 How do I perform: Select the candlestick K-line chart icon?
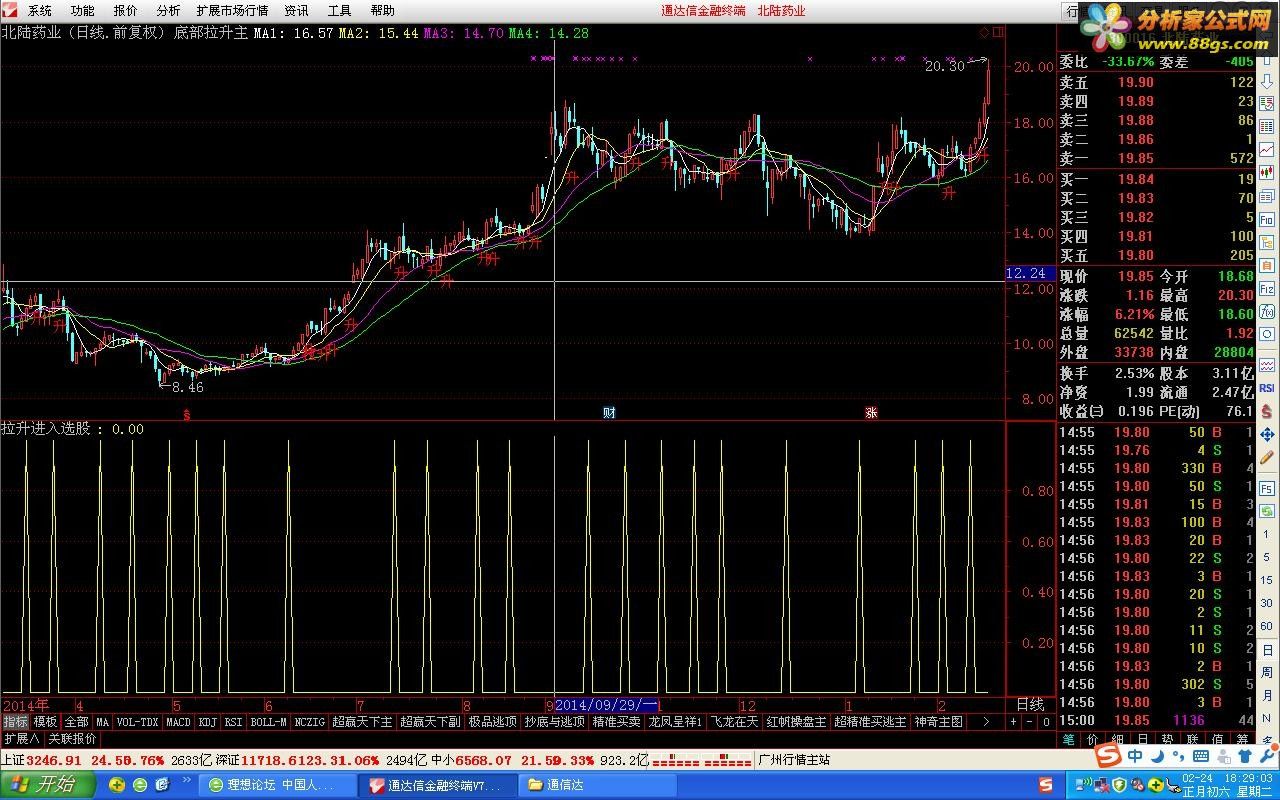click(1267, 172)
